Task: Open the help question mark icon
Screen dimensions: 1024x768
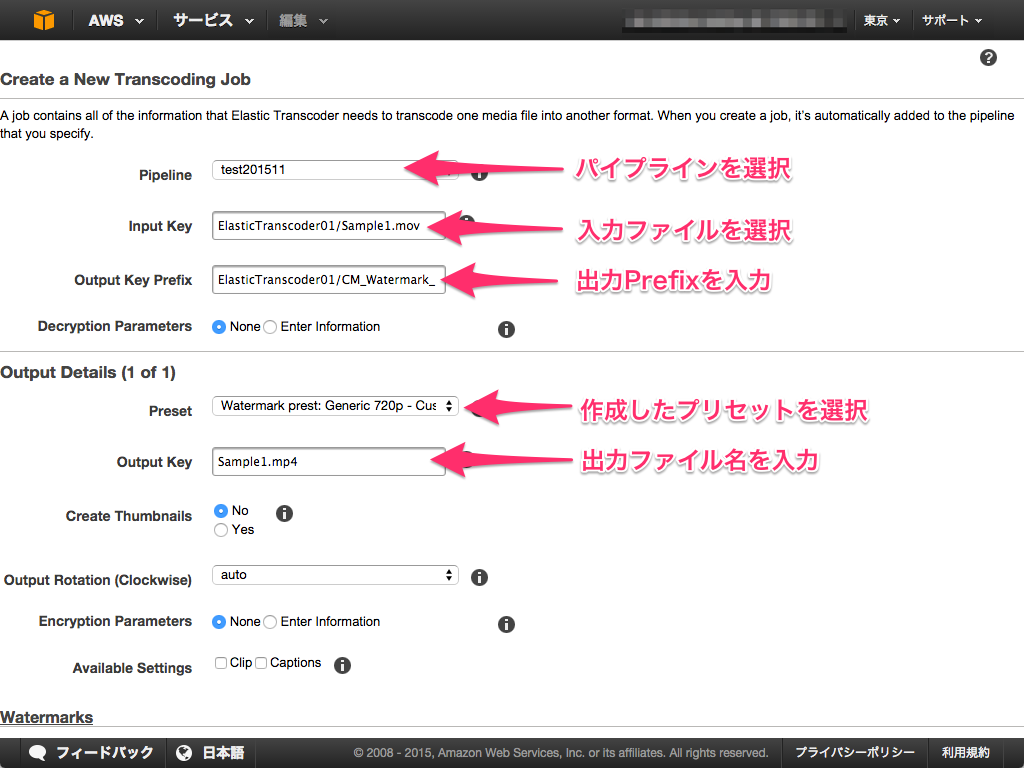Action: coord(988,58)
